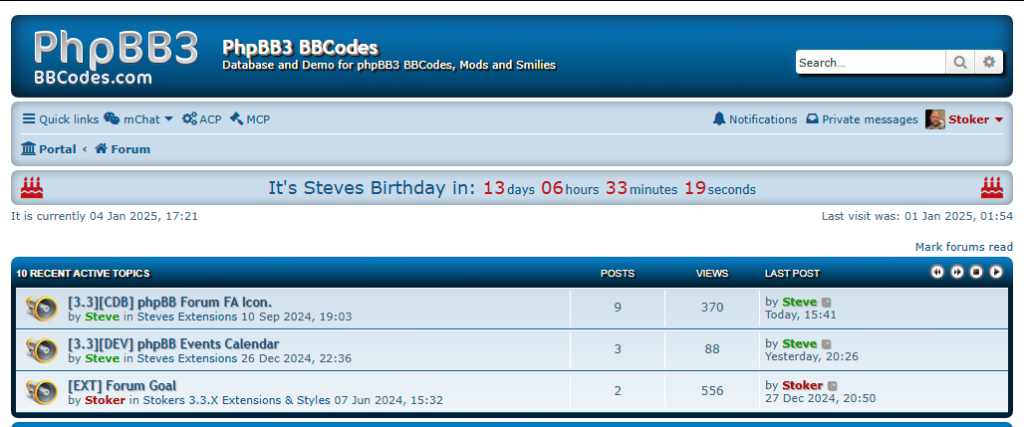1024x427 pixels.
Task: Click the topic icon beside Forum Goal
Action: 42,392
